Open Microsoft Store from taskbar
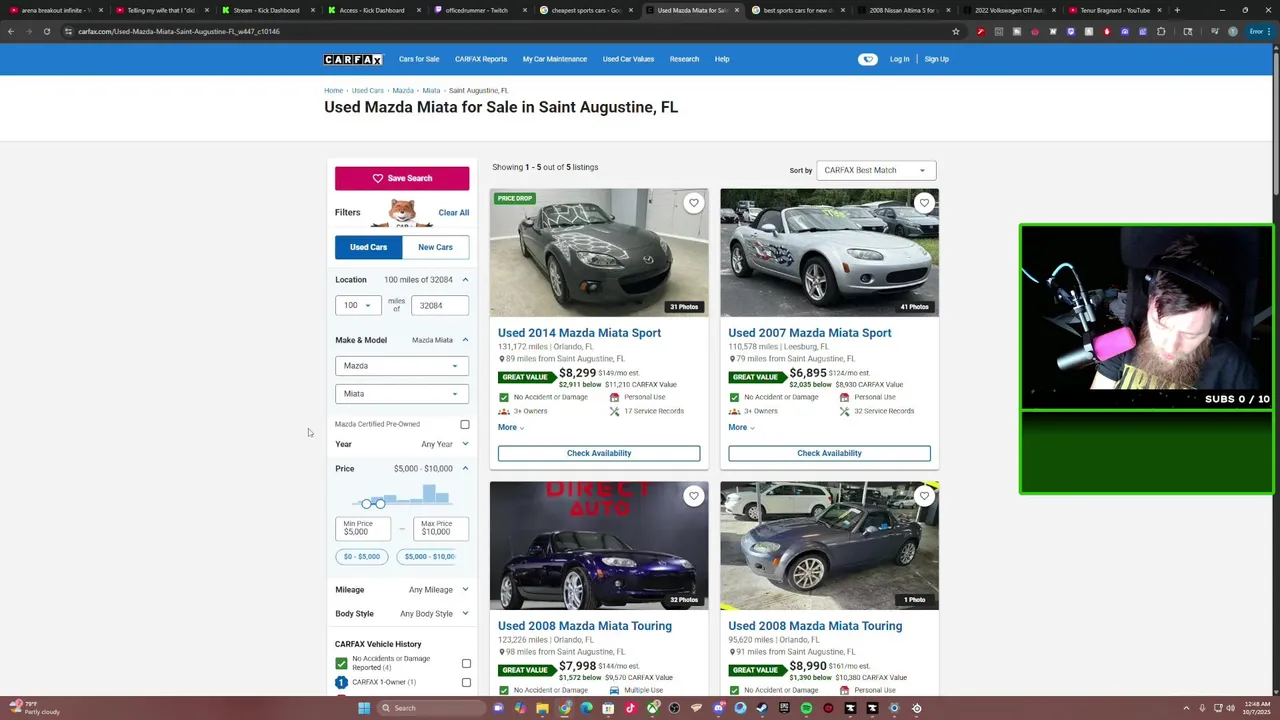The height and width of the screenshot is (720, 1280). coord(608,708)
